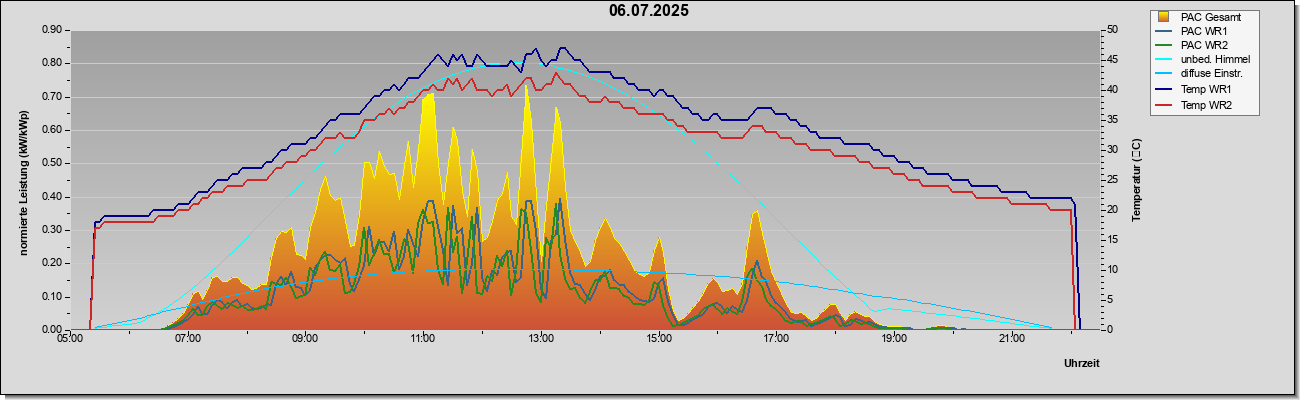The height and width of the screenshot is (400, 1300).
Task: Click the PAC Gesamt orange legend swatch
Action: [1164, 17]
